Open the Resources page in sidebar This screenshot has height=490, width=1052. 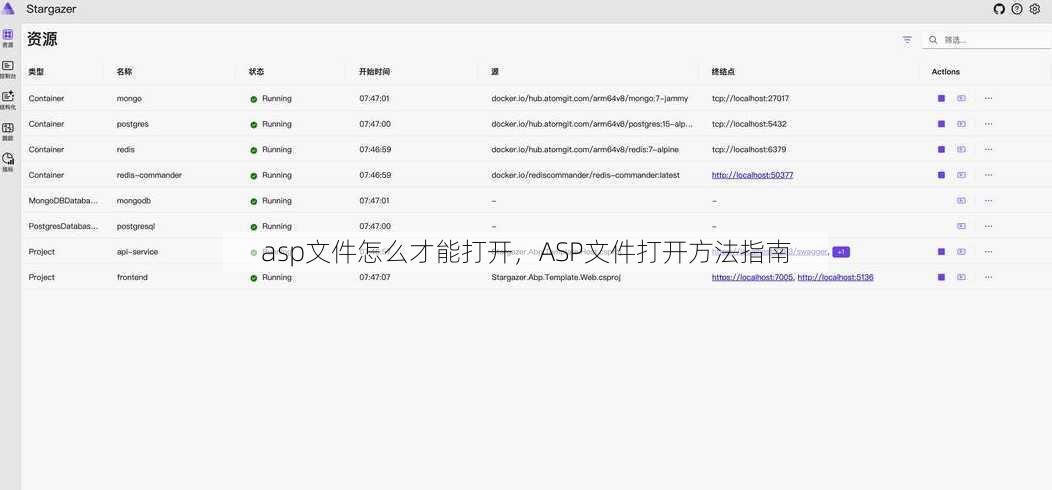(x=8, y=38)
